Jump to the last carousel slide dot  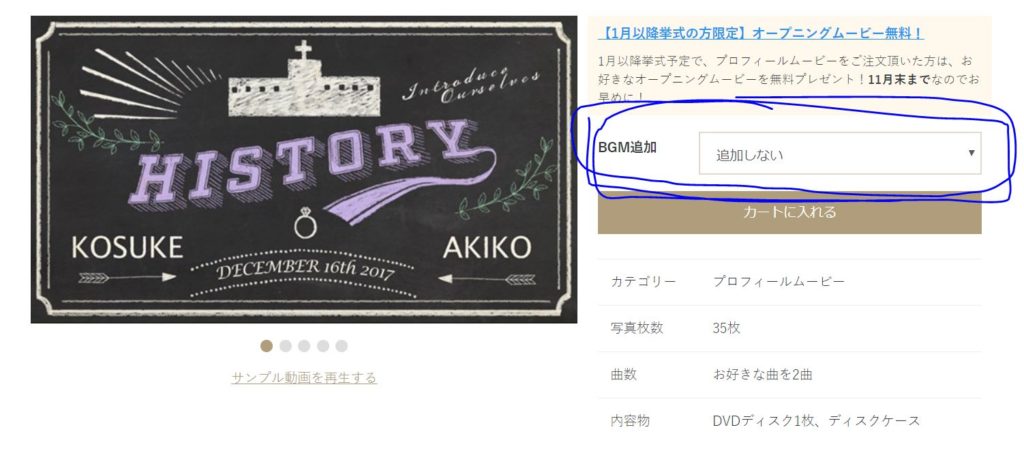click(x=342, y=346)
